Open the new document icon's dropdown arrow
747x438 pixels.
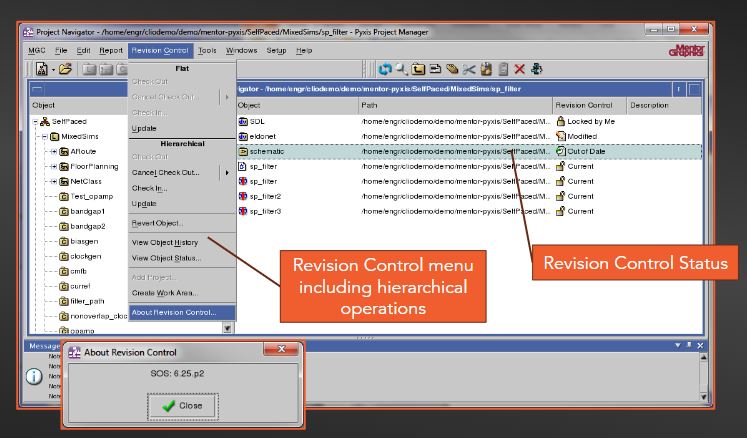pos(53,70)
